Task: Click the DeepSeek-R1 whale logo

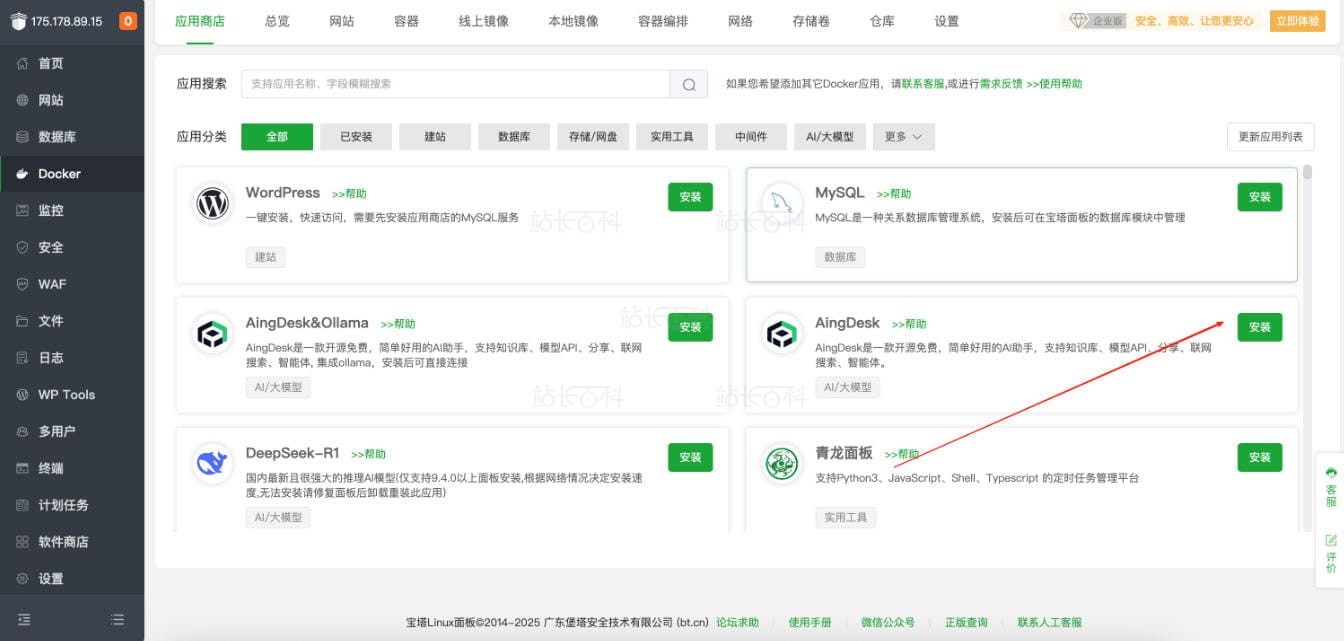Action: pos(213,463)
